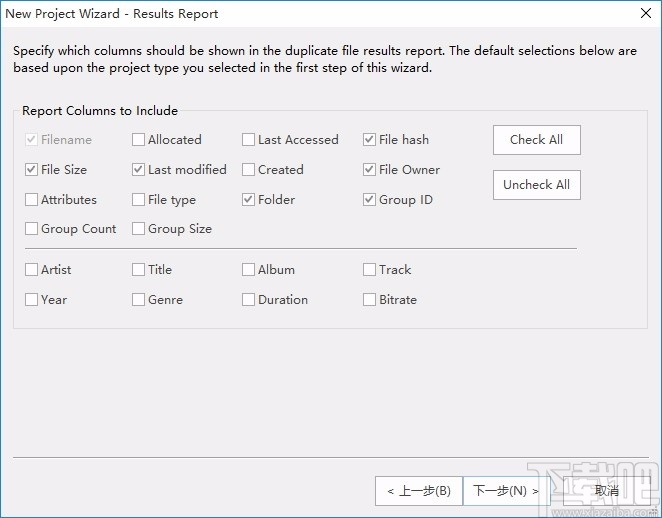This screenshot has height=518, width=662.
Task: Tick the Album column option
Action: (x=248, y=270)
